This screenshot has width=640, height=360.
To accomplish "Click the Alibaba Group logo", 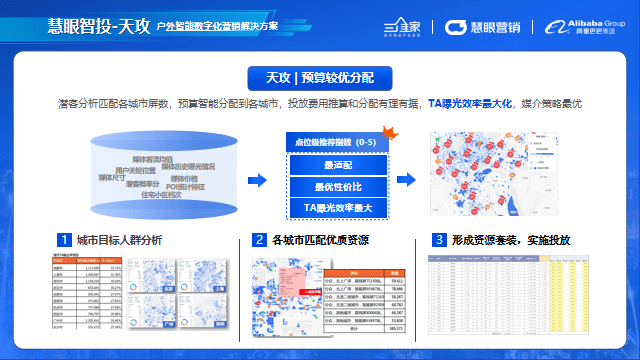I will tap(584, 27).
